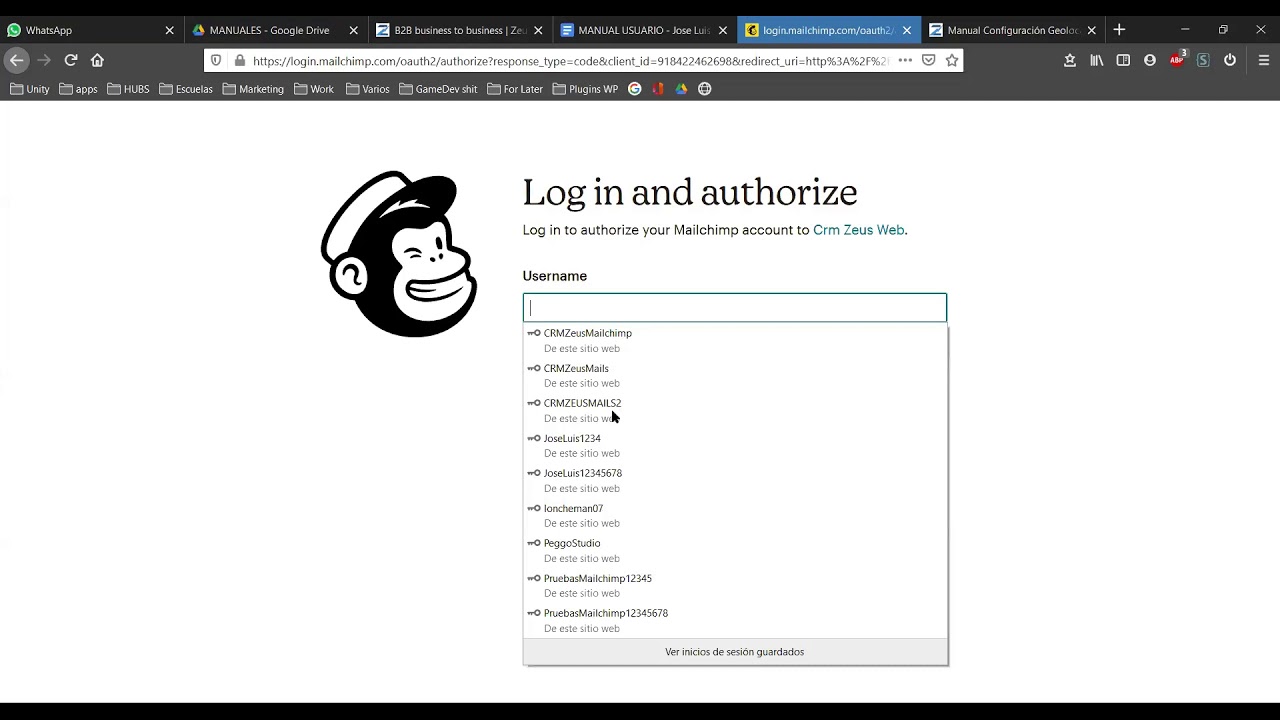Switch to the WhatsApp tab
Image resolution: width=1280 pixels, height=720 pixels.
click(x=92, y=30)
